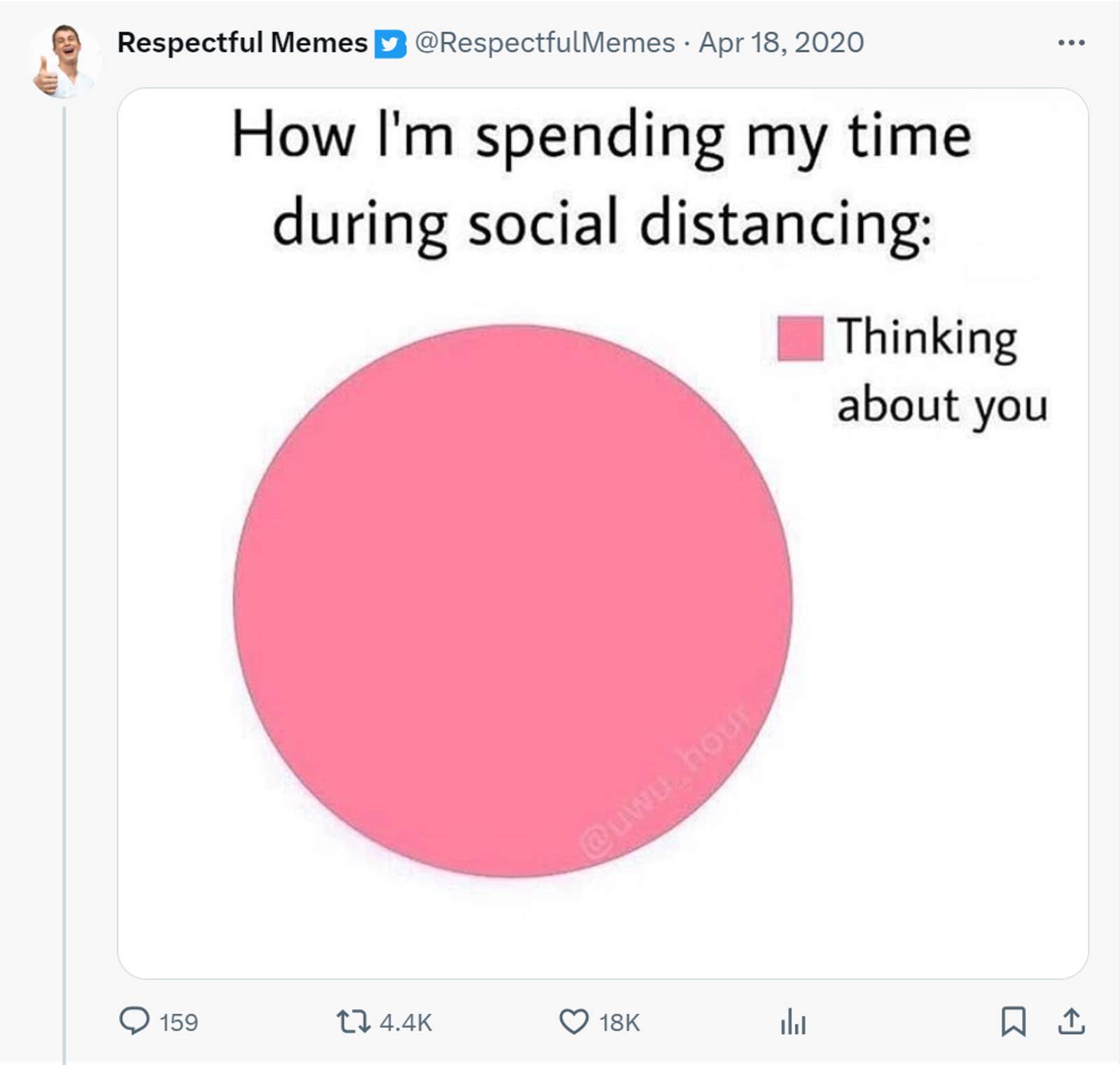Open Respectful Memes profile avatar
The height and width of the screenshot is (1065, 1120).
64,62
